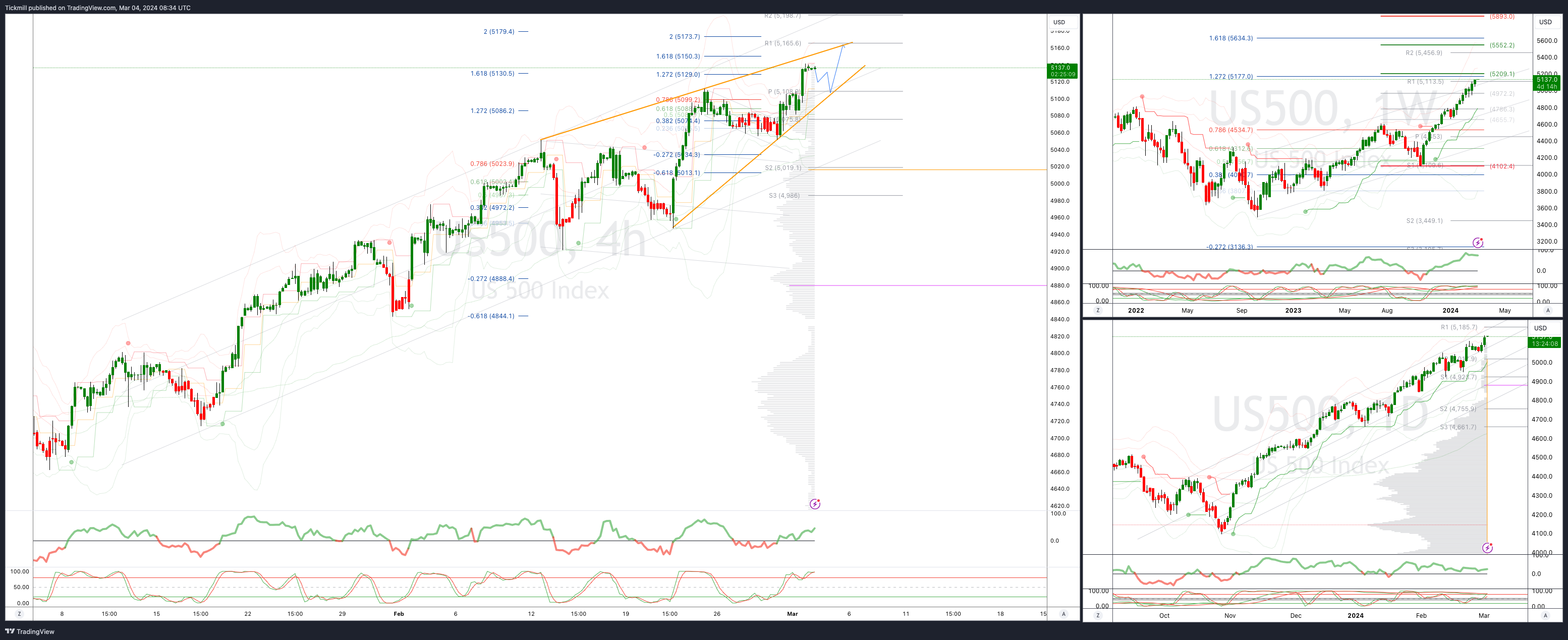Viewport: 1568px width, 640px height.
Task: Click the green (5552.2) level label
Action: [x=1501, y=45]
